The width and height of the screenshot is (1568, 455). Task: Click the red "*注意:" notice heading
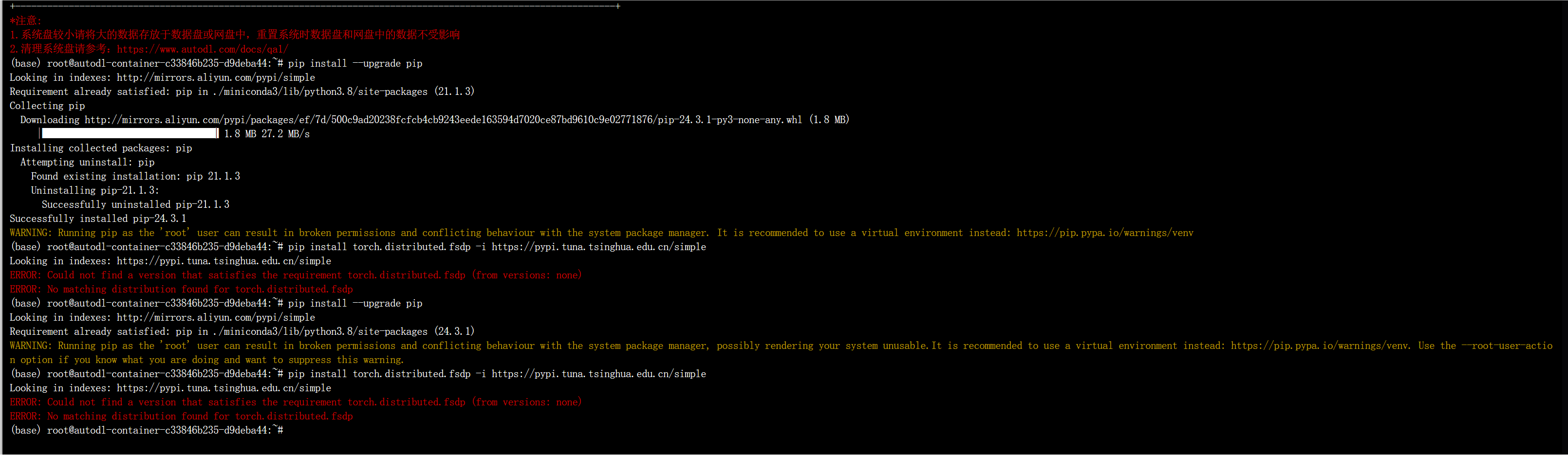pyautogui.click(x=25, y=20)
